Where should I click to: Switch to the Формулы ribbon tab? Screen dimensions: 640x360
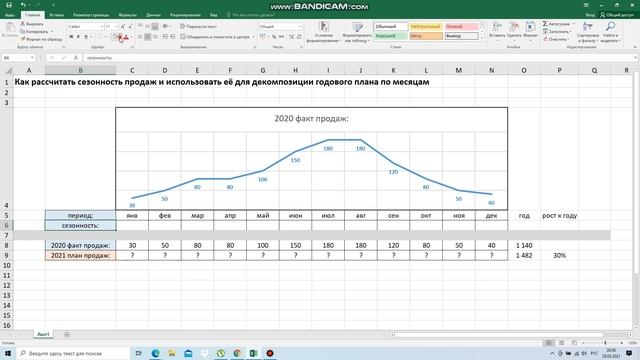point(127,15)
